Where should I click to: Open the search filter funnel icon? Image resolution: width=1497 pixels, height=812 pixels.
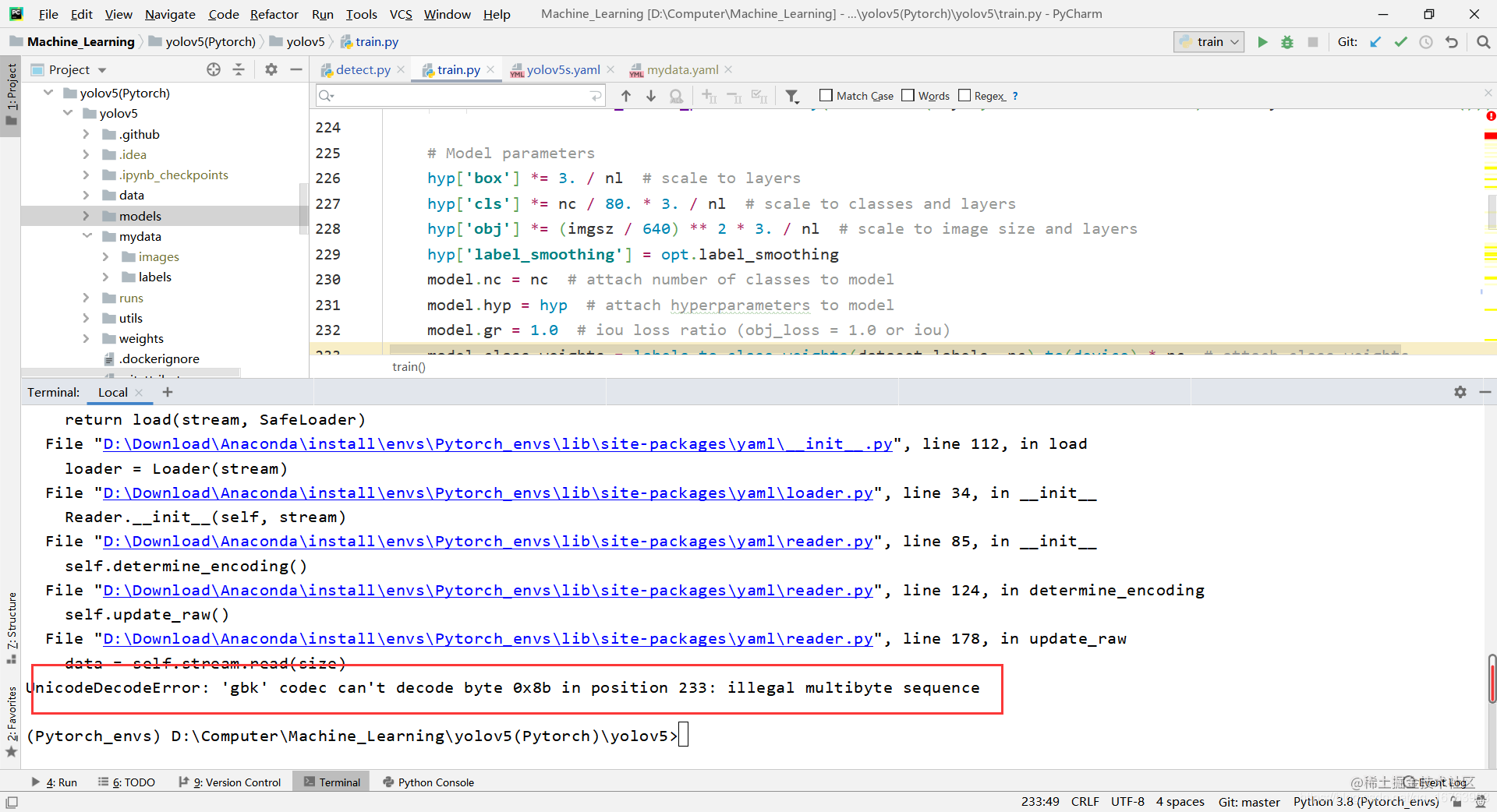[x=792, y=96]
